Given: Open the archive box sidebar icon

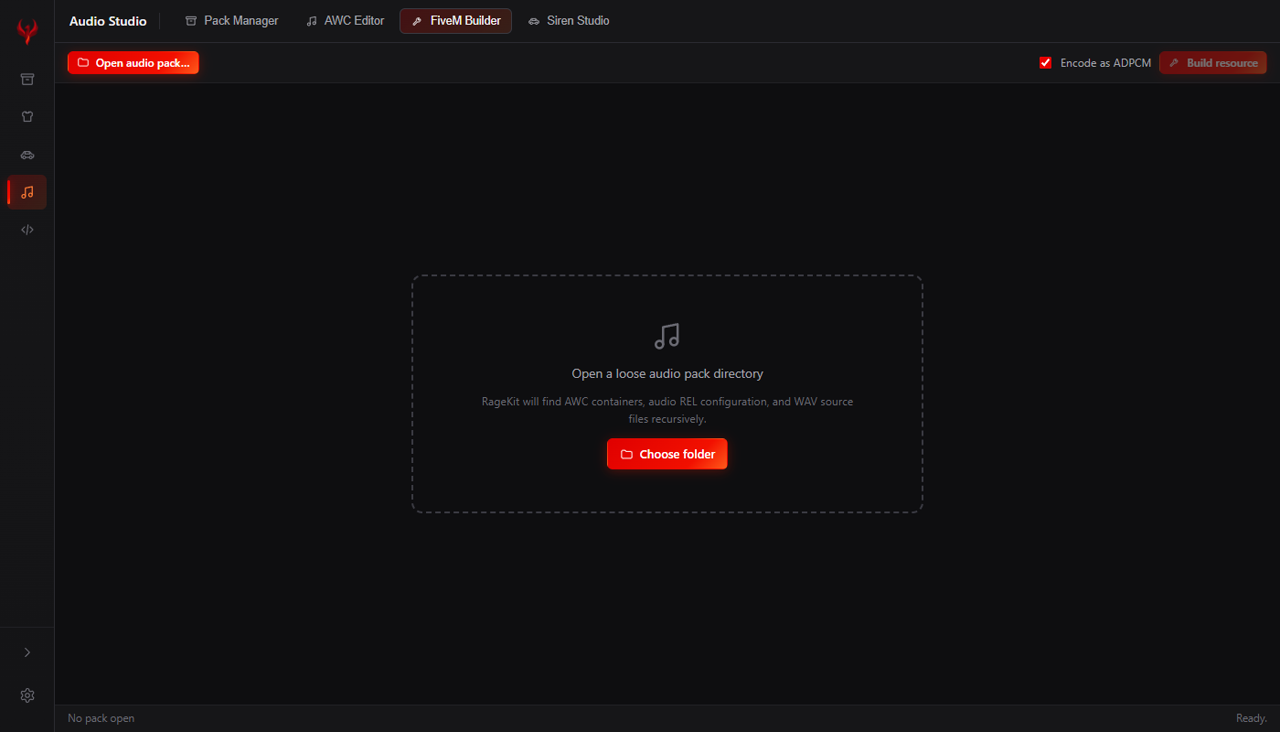Looking at the screenshot, I should pyautogui.click(x=27, y=79).
